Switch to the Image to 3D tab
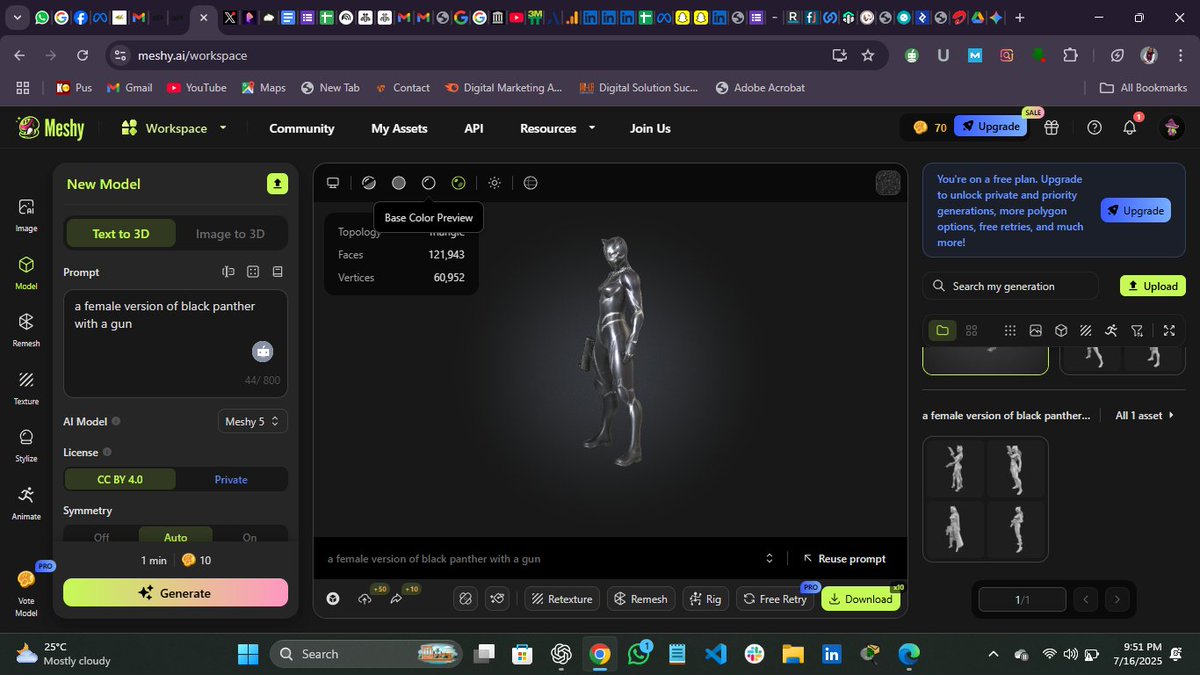1200x675 pixels. 230,233
